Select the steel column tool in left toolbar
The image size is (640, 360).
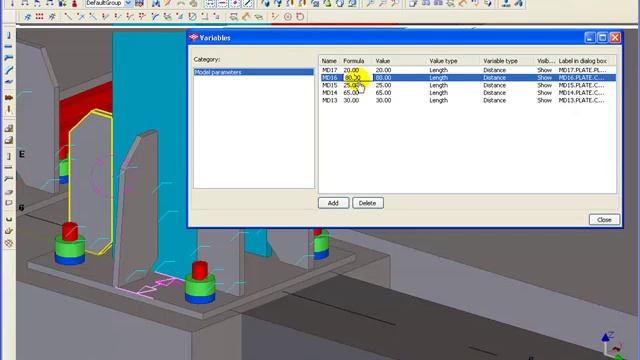[x=9, y=36]
